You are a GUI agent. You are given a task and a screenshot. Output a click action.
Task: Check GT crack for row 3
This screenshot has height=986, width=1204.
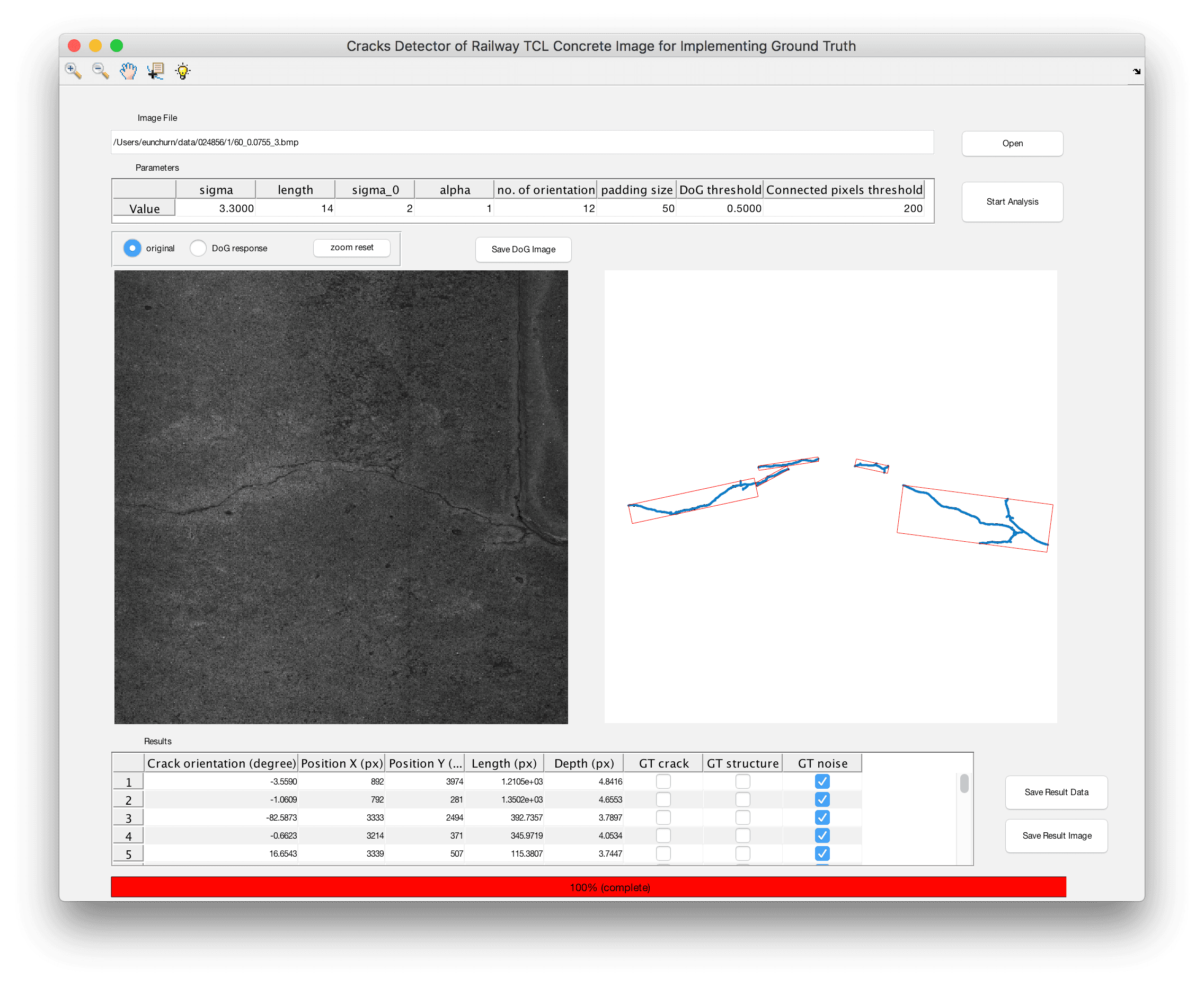click(663, 817)
